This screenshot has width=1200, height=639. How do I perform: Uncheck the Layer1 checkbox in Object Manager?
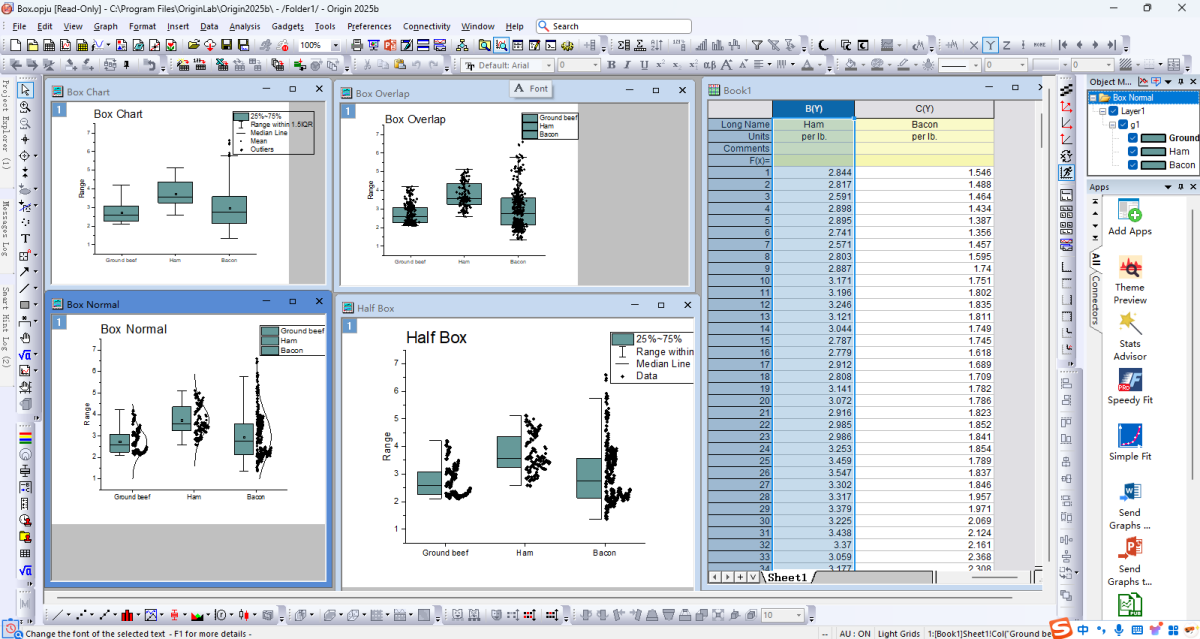[x=1112, y=111]
